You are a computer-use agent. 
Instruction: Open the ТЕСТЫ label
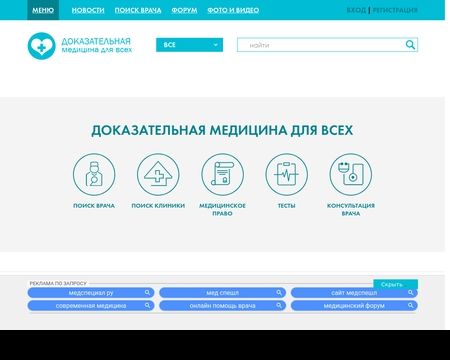coord(286,206)
